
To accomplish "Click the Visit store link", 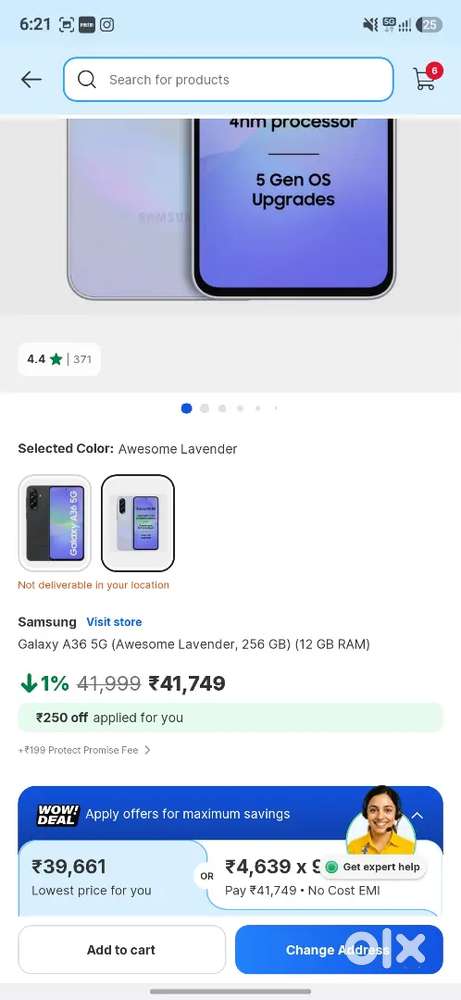I will (114, 622).
